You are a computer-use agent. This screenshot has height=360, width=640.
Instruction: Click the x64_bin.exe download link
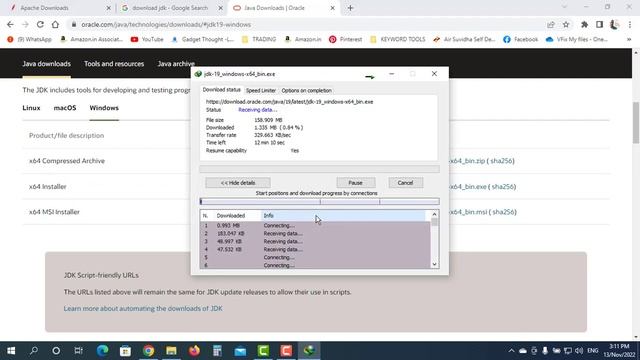tap(468, 187)
